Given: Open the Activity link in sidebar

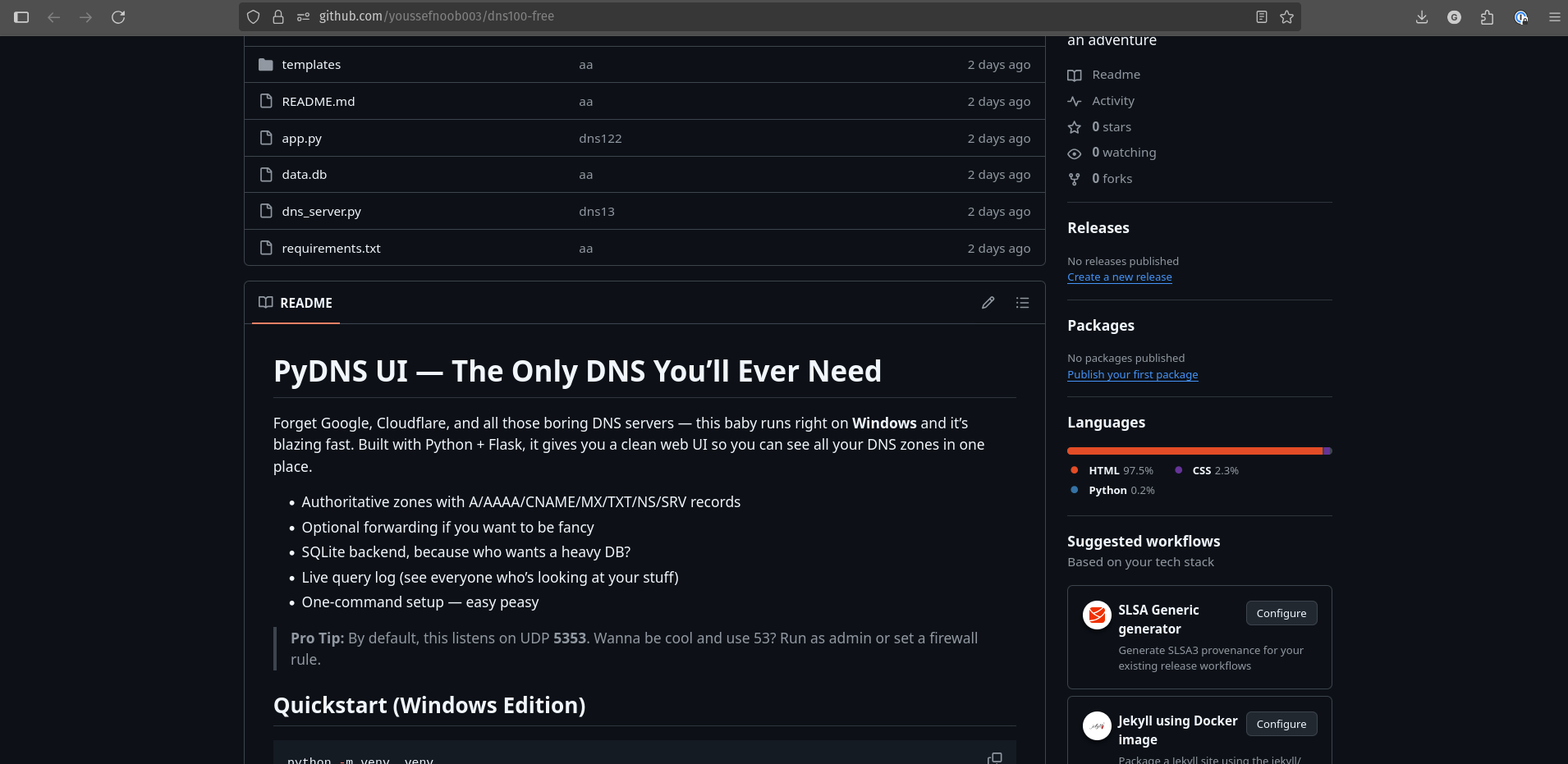Looking at the screenshot, I should [1112, 101].
